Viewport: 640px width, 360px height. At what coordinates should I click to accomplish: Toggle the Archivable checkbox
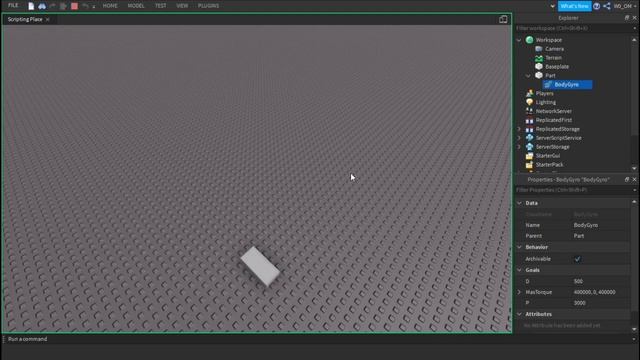pyautogui.click(x=577, y=259)
